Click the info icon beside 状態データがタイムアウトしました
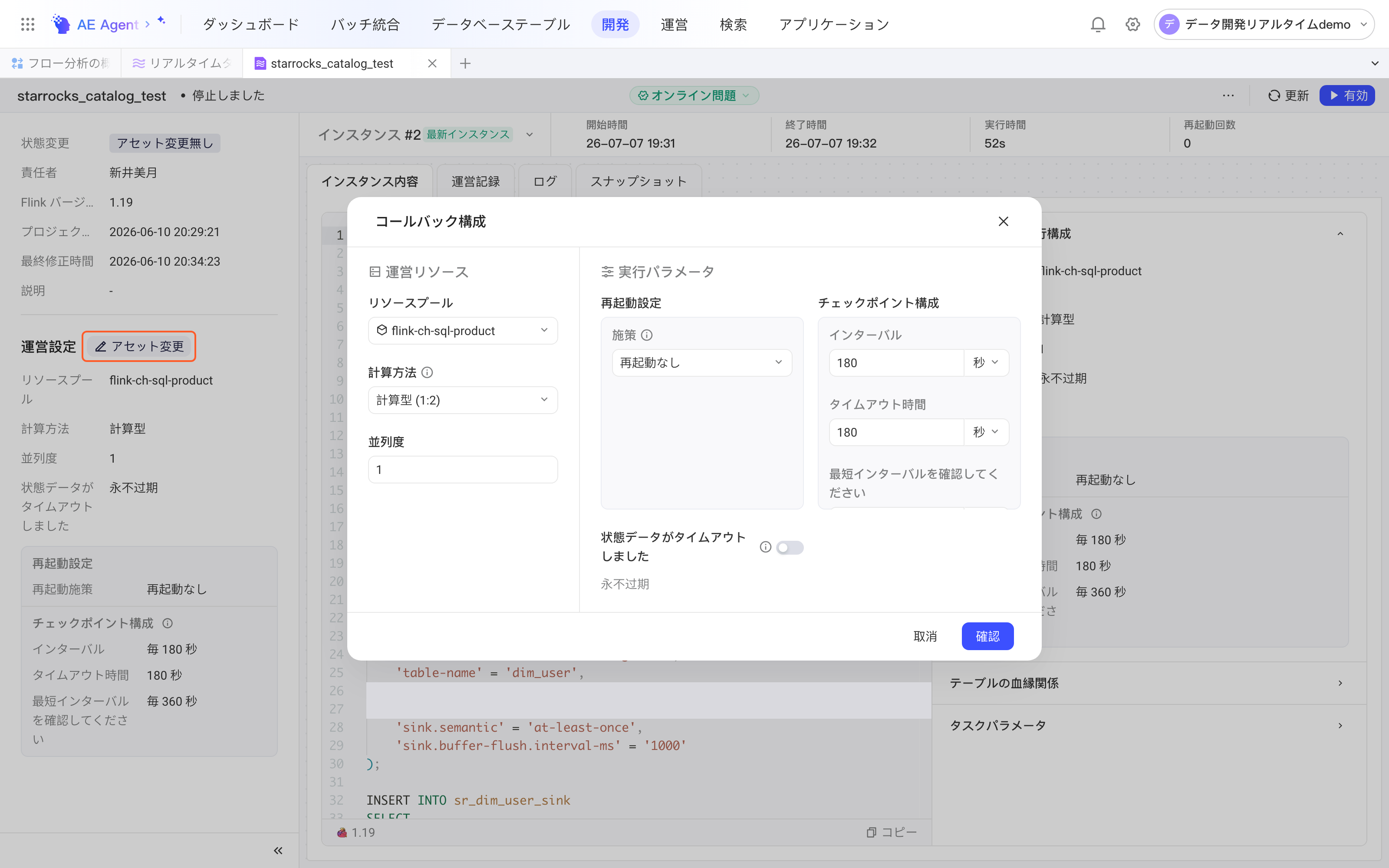 point(765,546)
